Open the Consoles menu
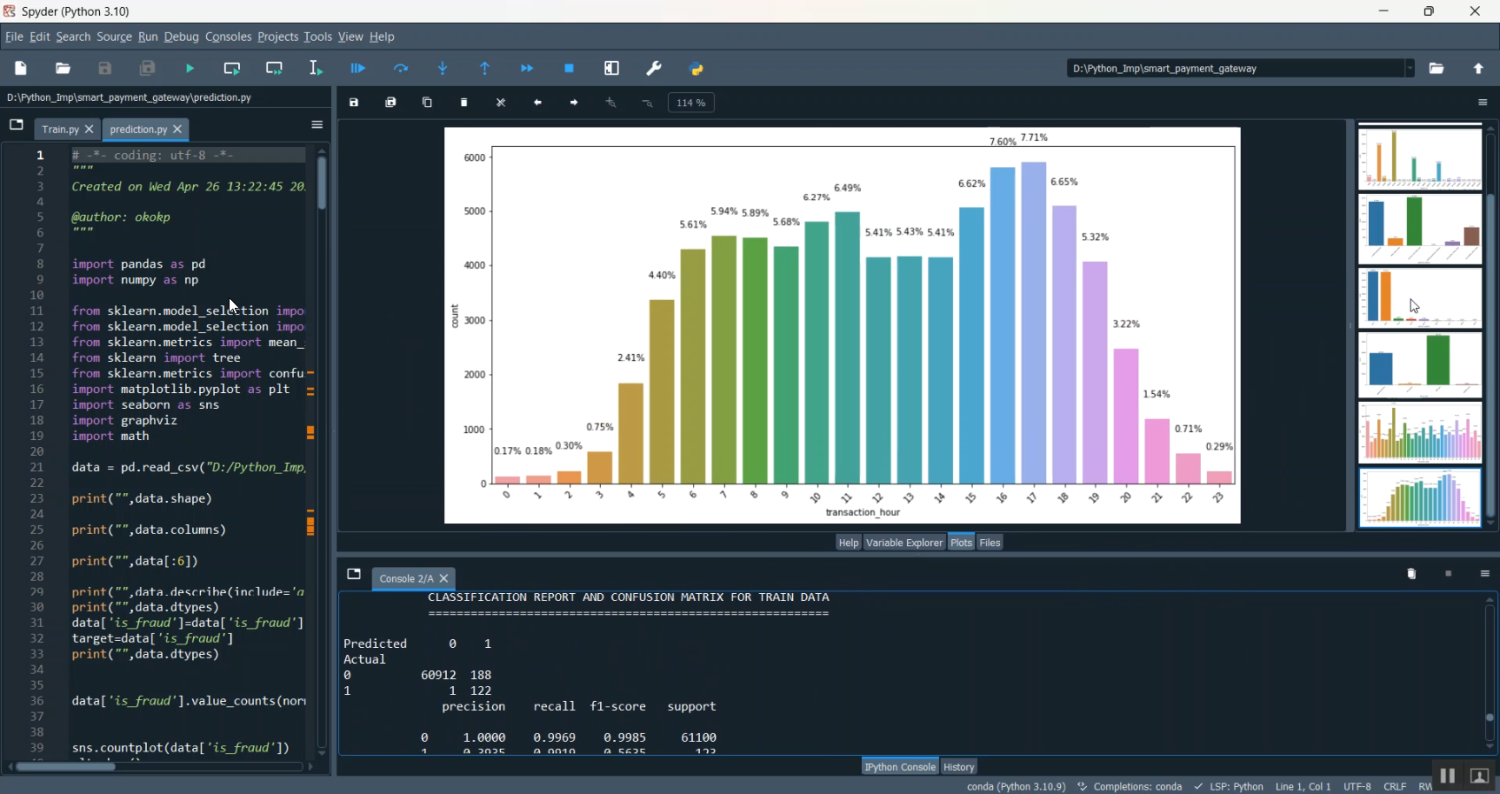The image size is (1500, 794). point(228,36)
